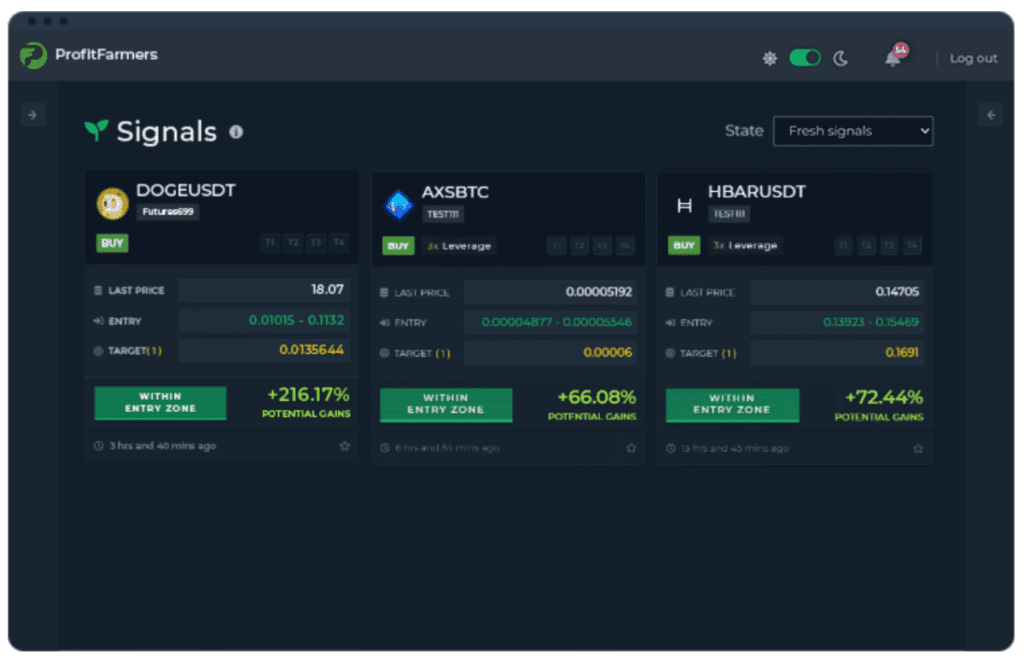Select T3 target on DOGEUSDT card
This screenshot has width=1024, height=661.
316,243
